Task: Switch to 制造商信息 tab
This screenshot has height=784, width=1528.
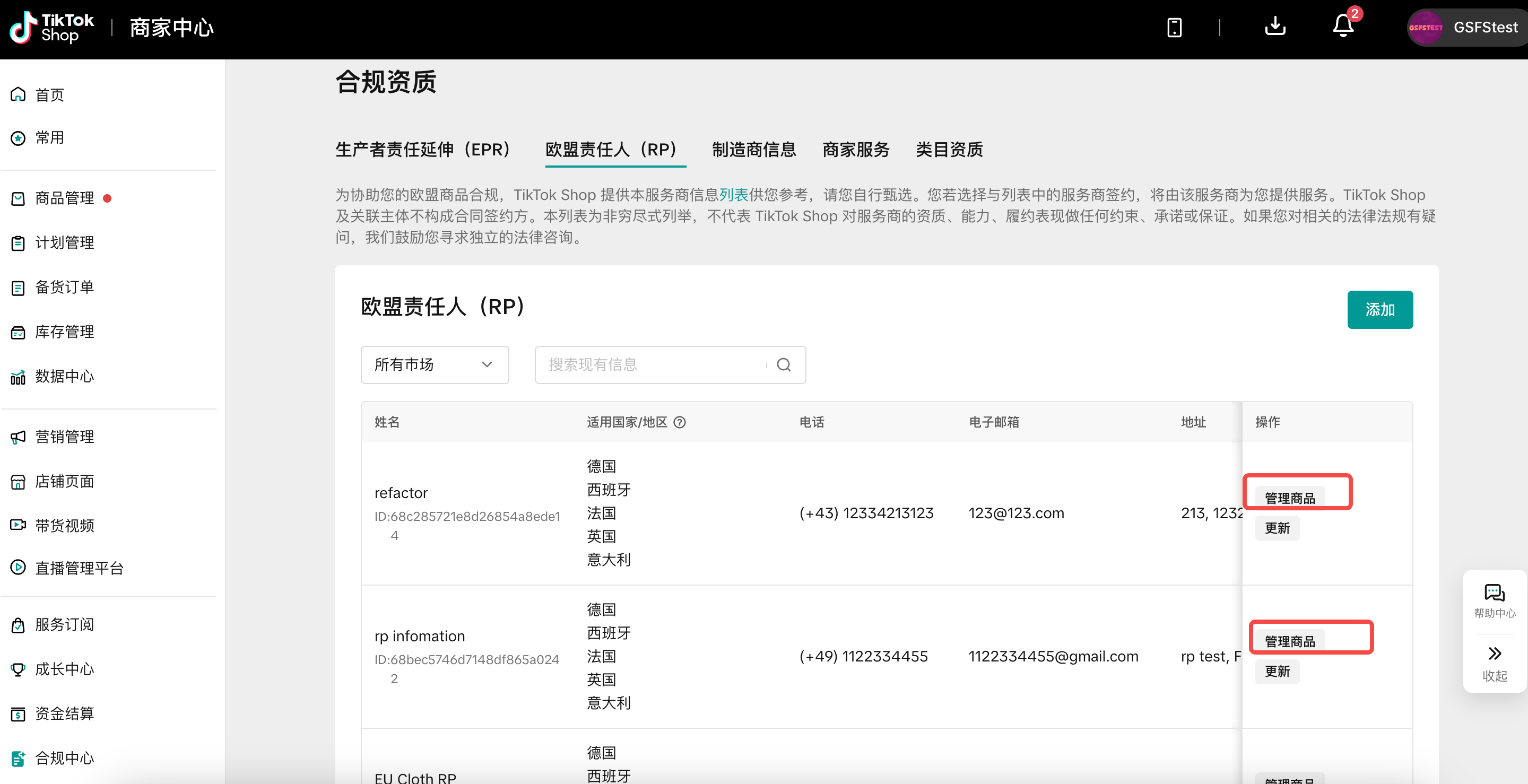Action: pos(753,150)
